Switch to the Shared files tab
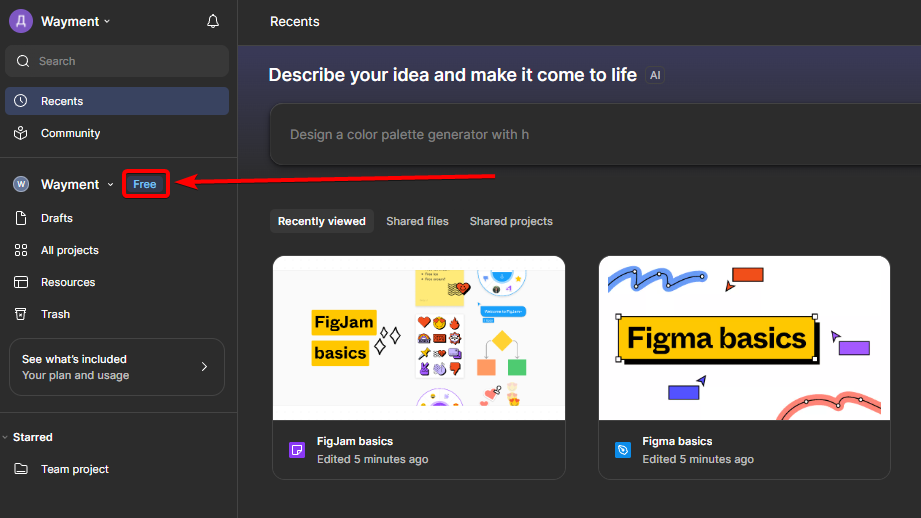The width and height of the screenshot is (921, 518). click(417, 221)
